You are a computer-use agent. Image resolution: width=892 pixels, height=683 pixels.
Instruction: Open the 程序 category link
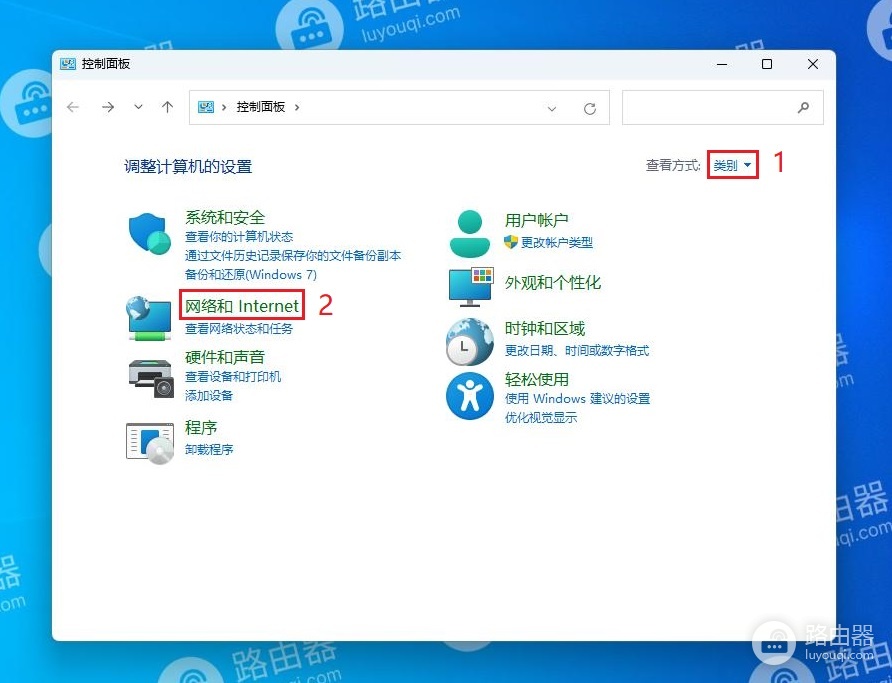pos(201,428)
